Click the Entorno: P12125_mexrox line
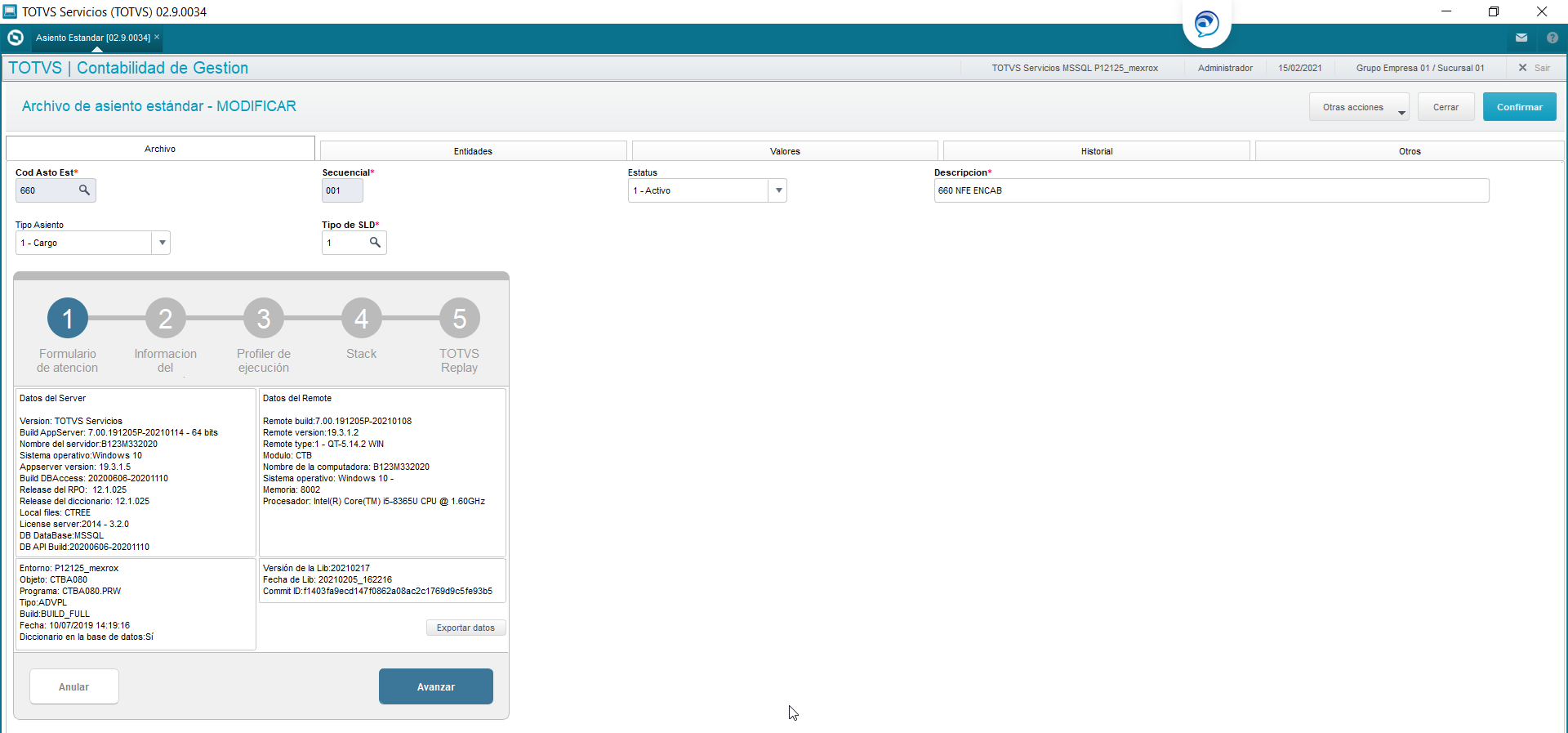The width and height of the screenshot is (1568, 733). tap(69, 568)
